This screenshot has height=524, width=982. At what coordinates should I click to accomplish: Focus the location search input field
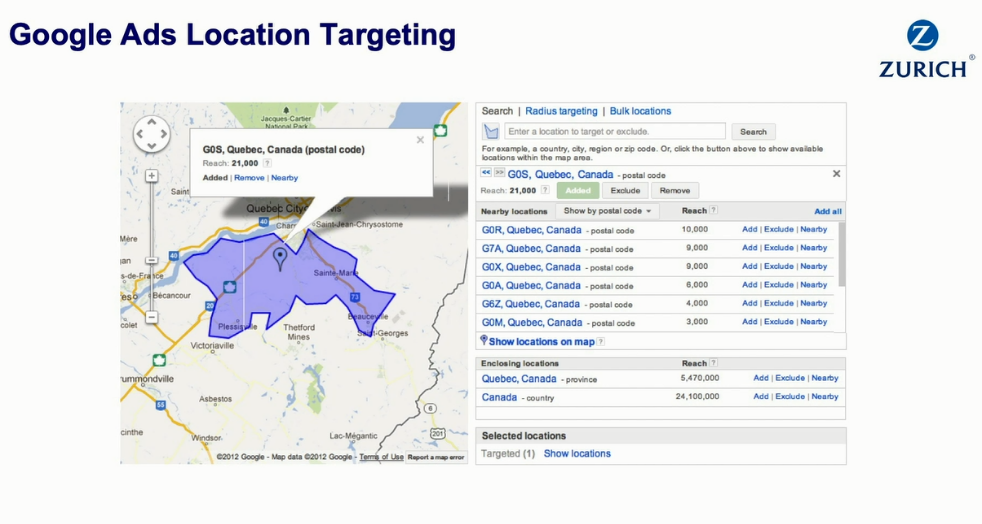coord(614,131)
